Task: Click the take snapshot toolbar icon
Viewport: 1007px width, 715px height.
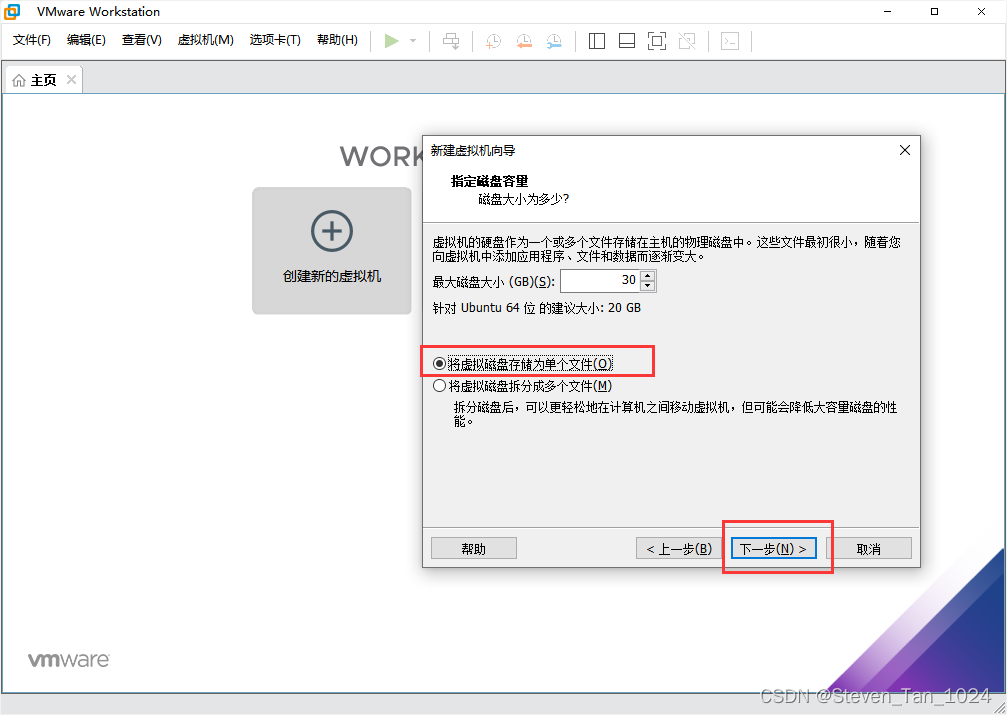Action: (493, 41)
